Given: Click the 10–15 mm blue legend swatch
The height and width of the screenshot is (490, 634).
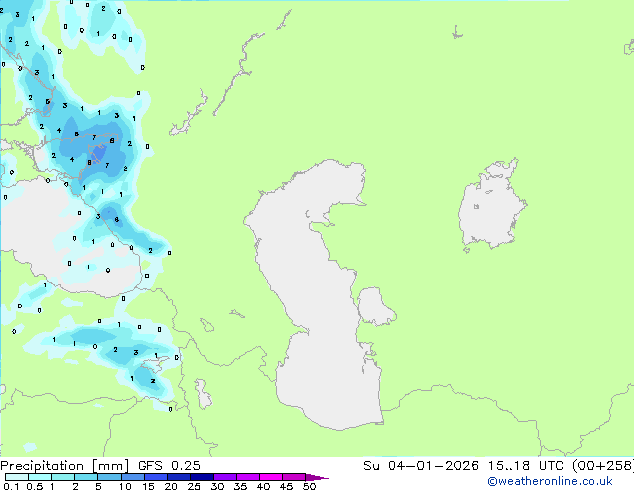Looking at the screenshot, I should tap(133, 477).
